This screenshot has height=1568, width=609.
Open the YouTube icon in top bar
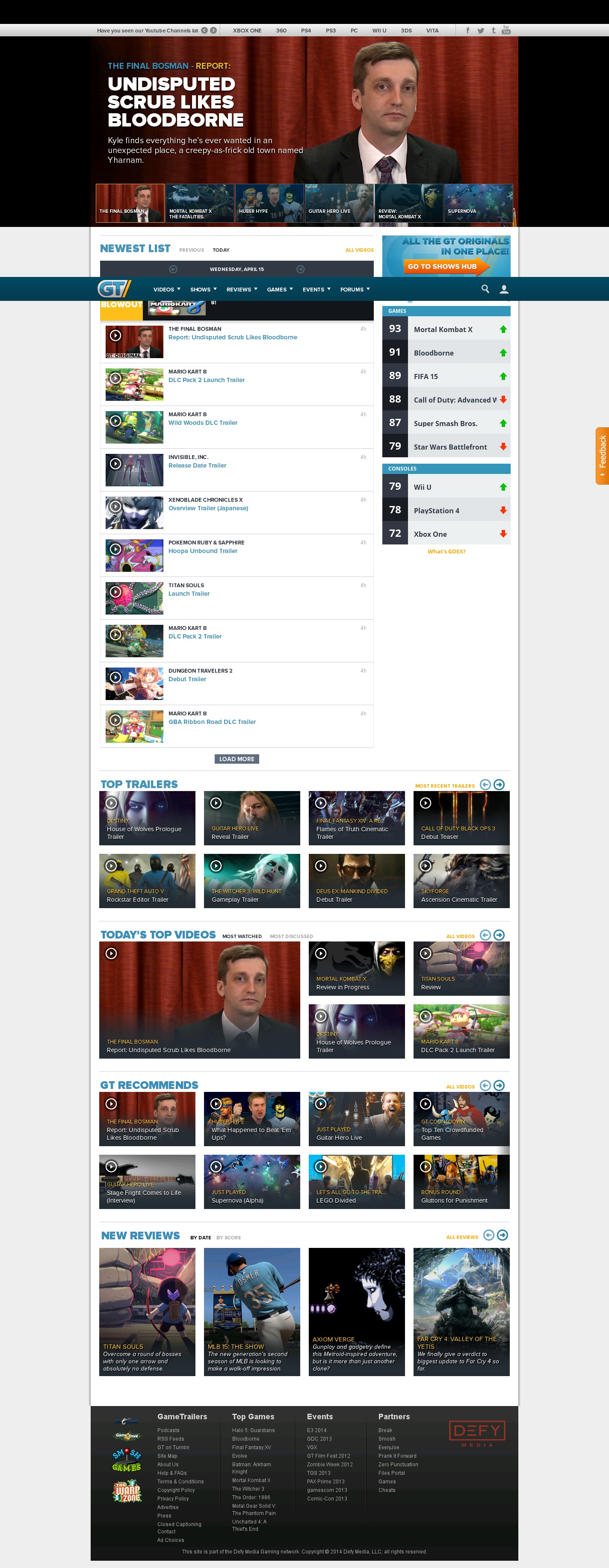(x=506, y=30)
